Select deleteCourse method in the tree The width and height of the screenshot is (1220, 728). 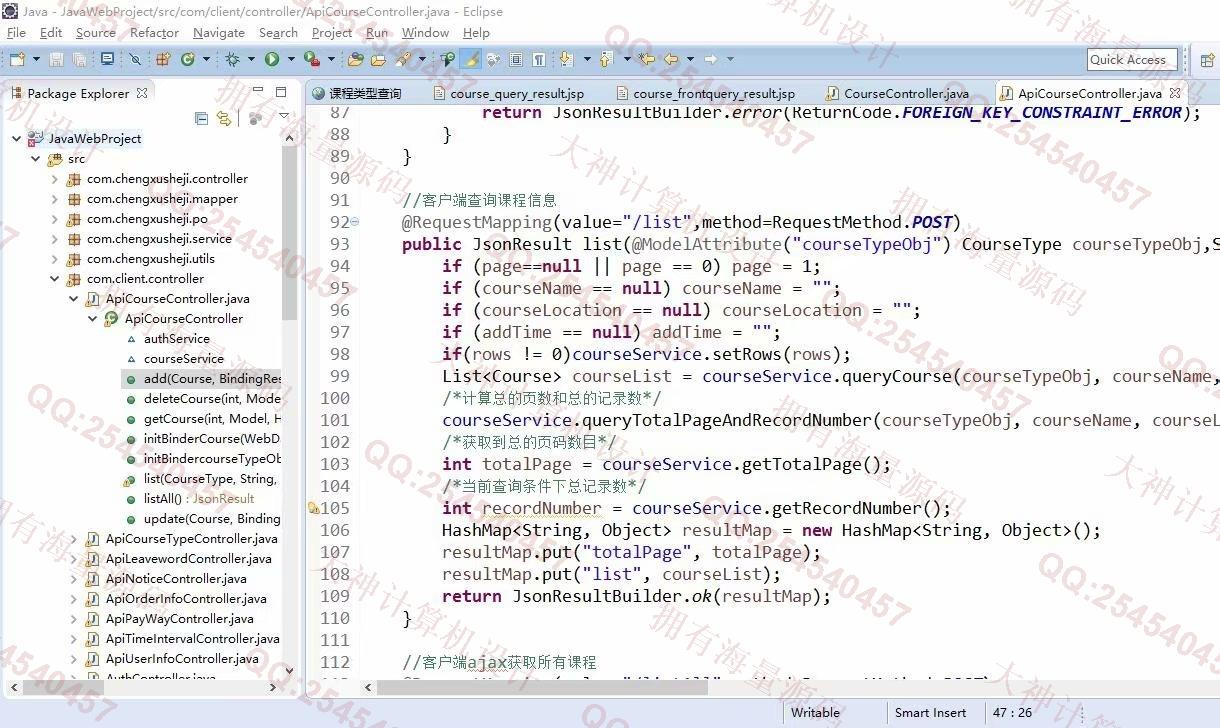coord(202,399)
